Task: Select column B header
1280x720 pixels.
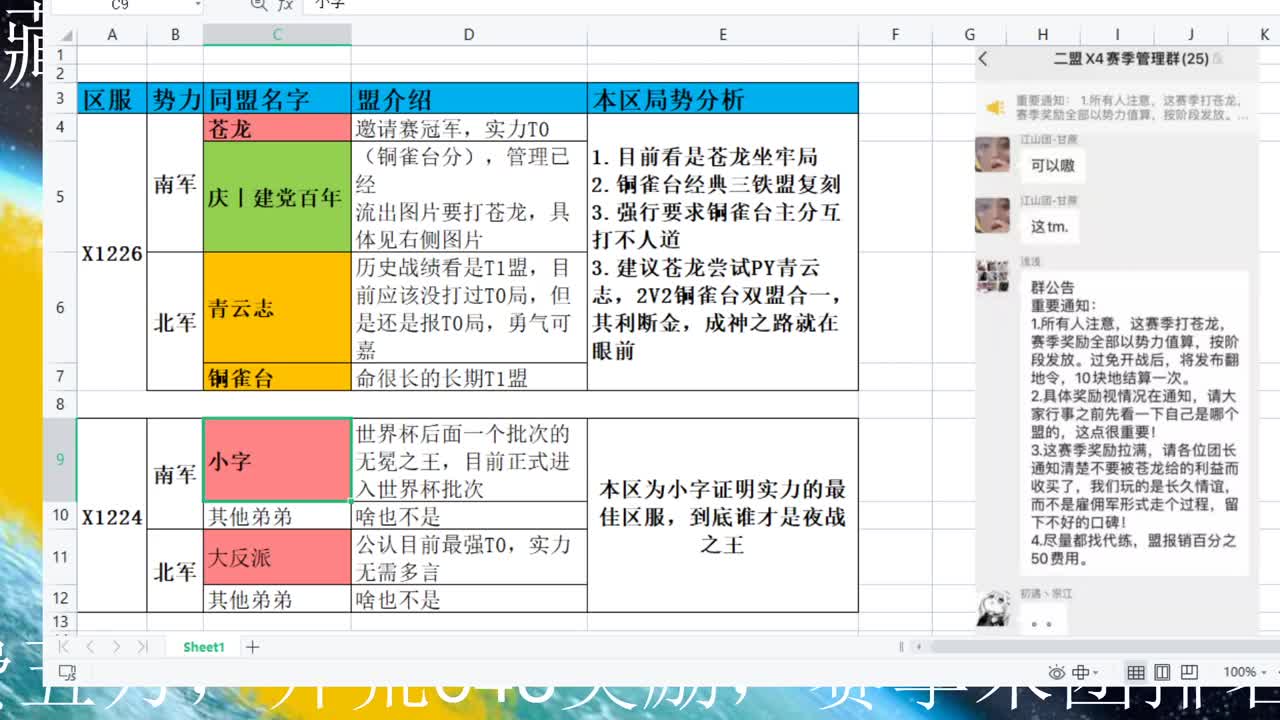Action: click(x=175, y=35)
